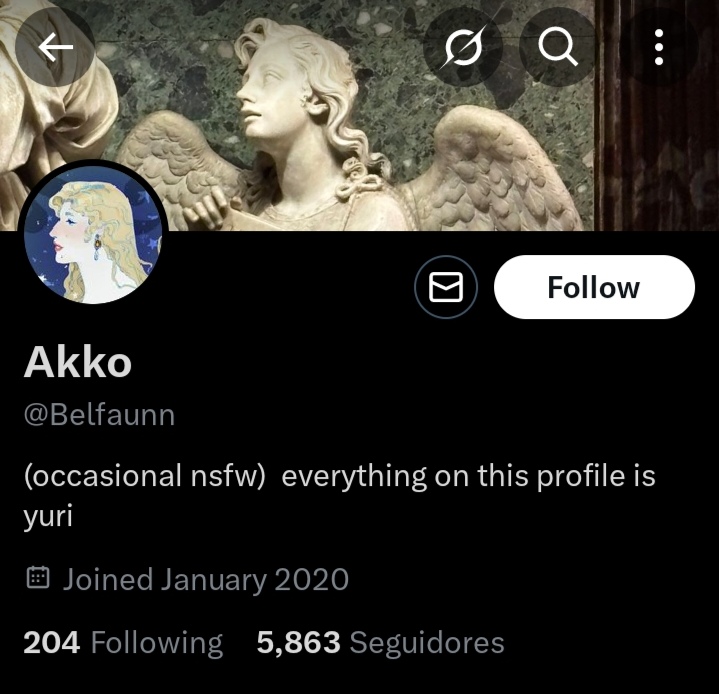Image resolution: width=719 pixels, height=694 pixels.
Task: Tap the Joined January 2020 text
Action: pos(206,579)
